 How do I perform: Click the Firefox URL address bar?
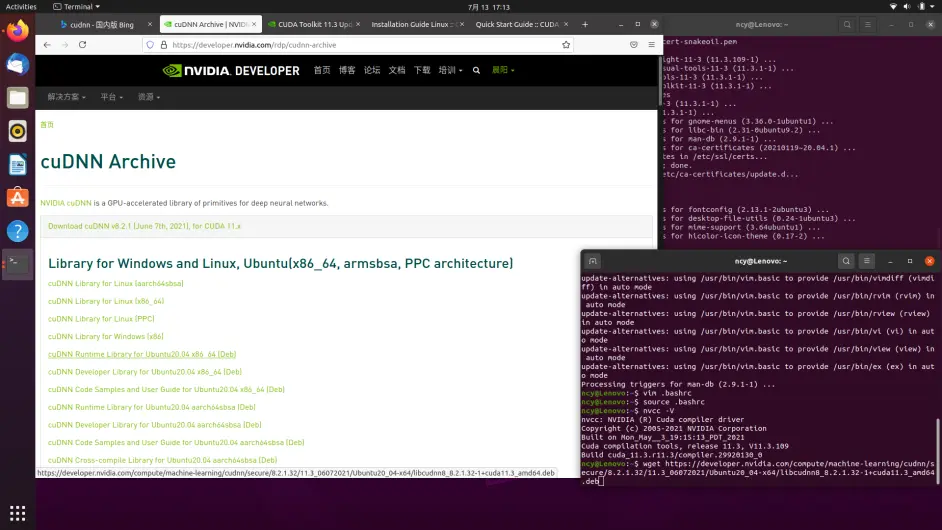coord(357,44)
